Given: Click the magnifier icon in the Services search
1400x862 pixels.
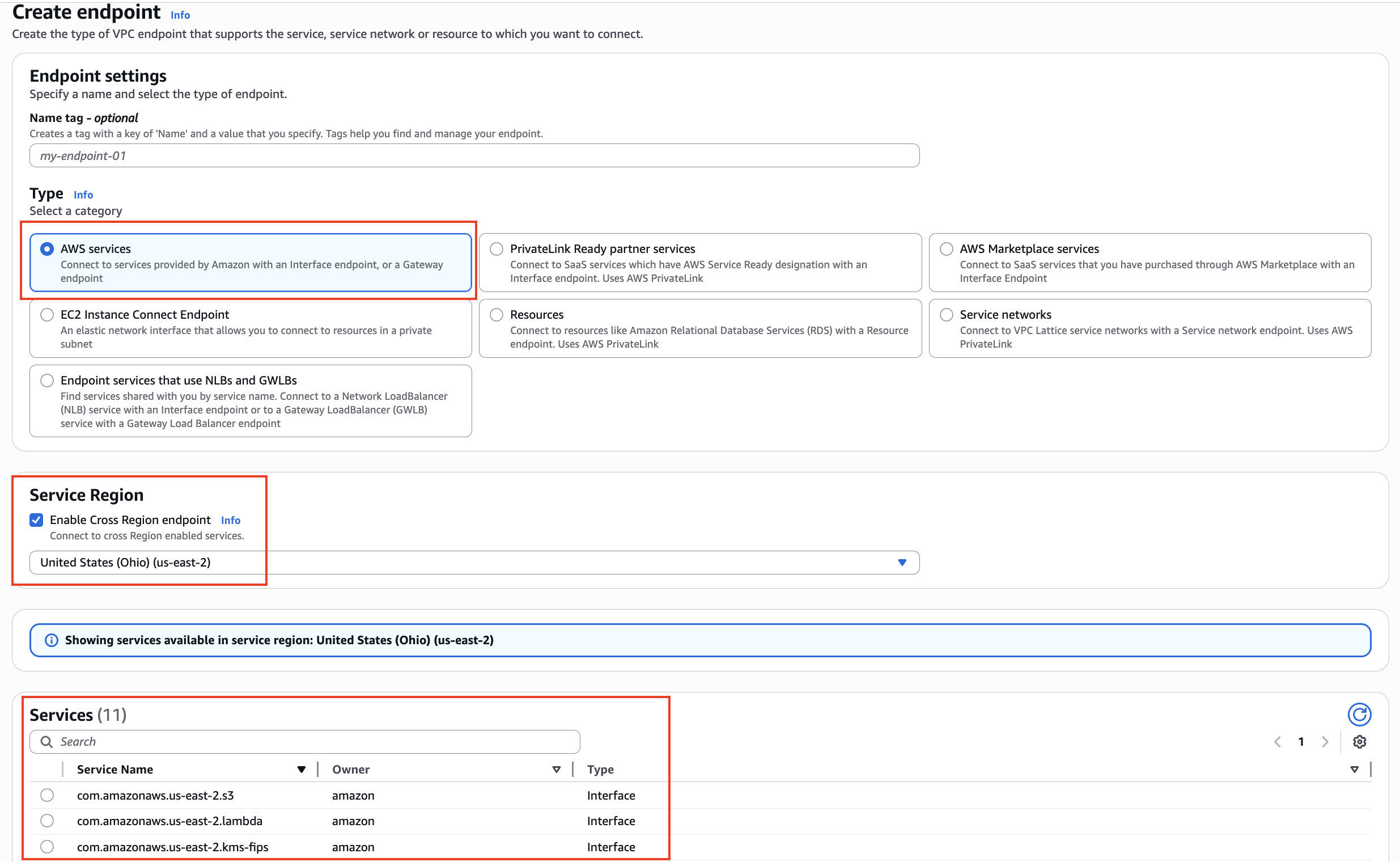Looking at the screenshot, I should coord(46,741).
